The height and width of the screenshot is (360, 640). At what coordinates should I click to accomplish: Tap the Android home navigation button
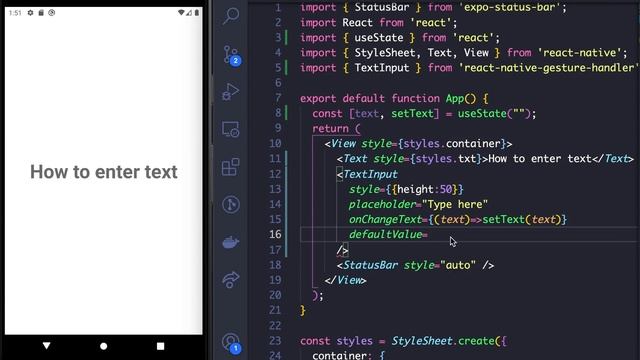104,346
